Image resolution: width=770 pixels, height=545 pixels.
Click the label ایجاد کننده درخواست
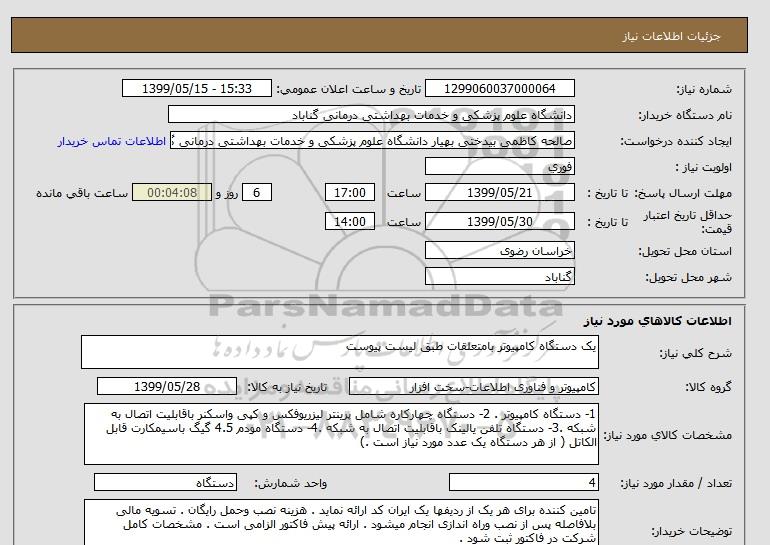pyautogui.click(x=676, y=141)
